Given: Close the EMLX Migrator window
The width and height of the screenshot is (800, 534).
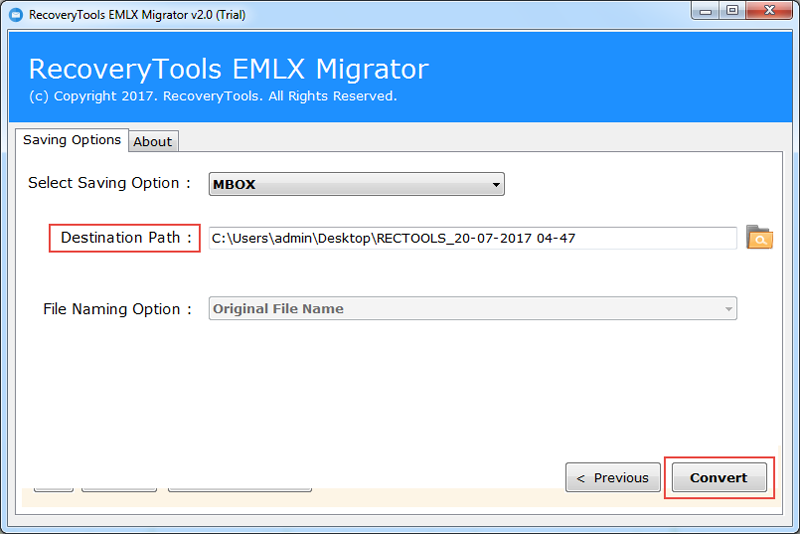Looking at the screenshot, I should coord(769,11).
